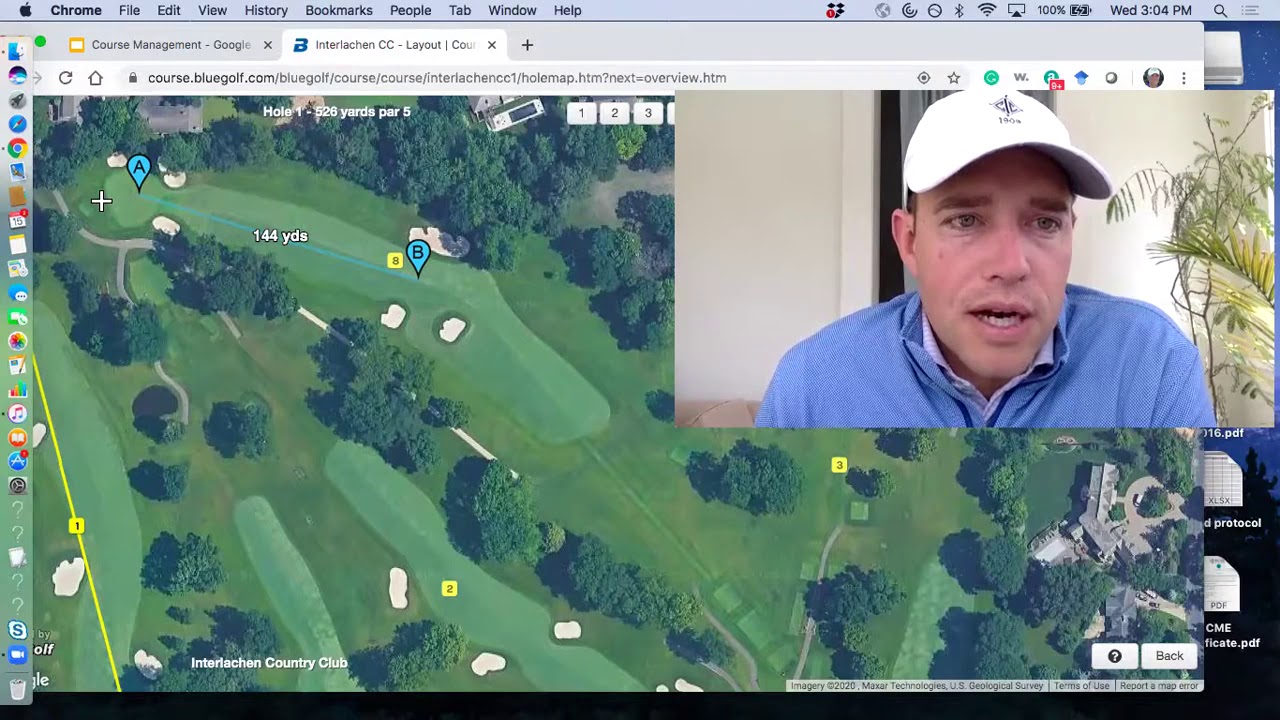Open the Edit menu
Screen dimensions: 1280x720
click(169, 10)
